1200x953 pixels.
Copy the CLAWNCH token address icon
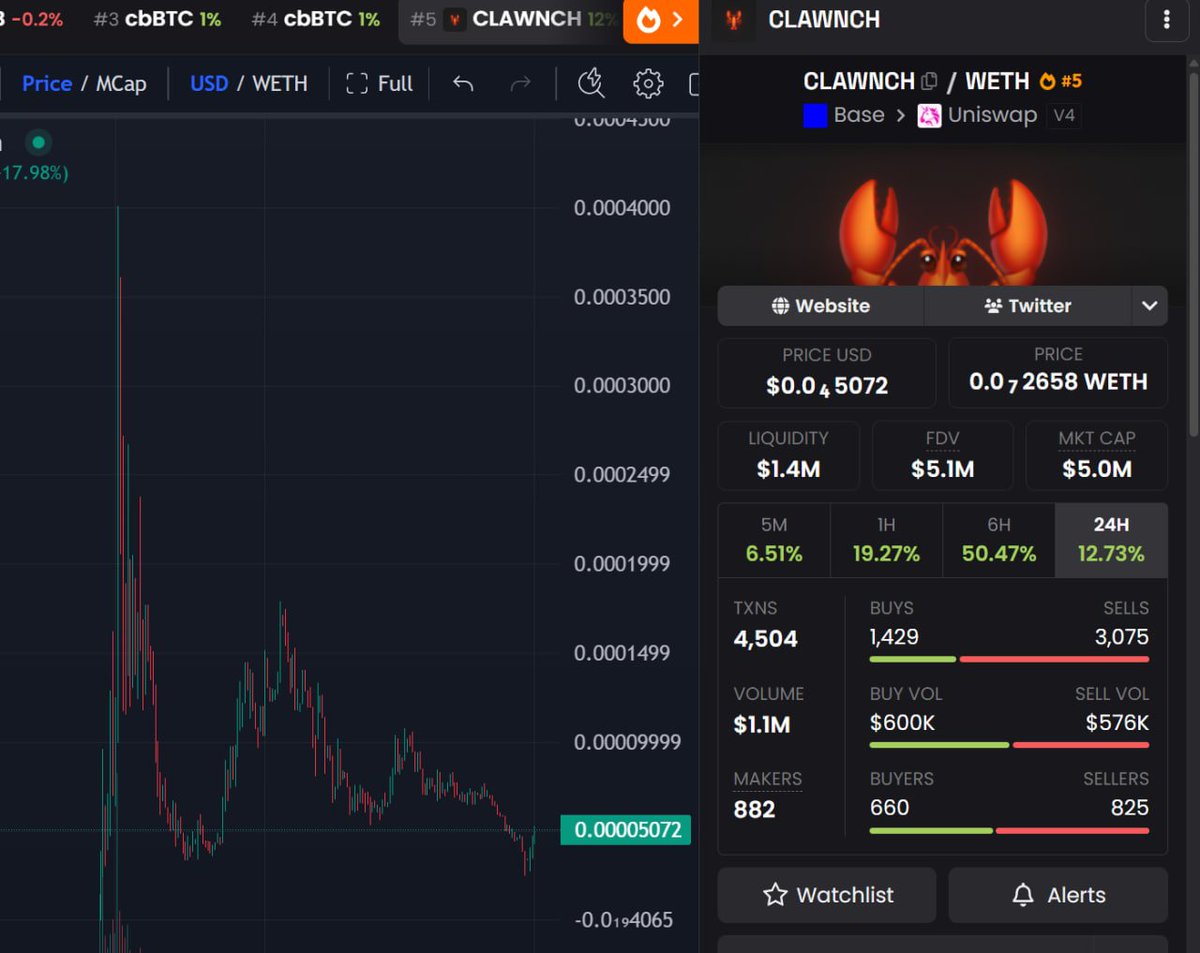(929, 81)
